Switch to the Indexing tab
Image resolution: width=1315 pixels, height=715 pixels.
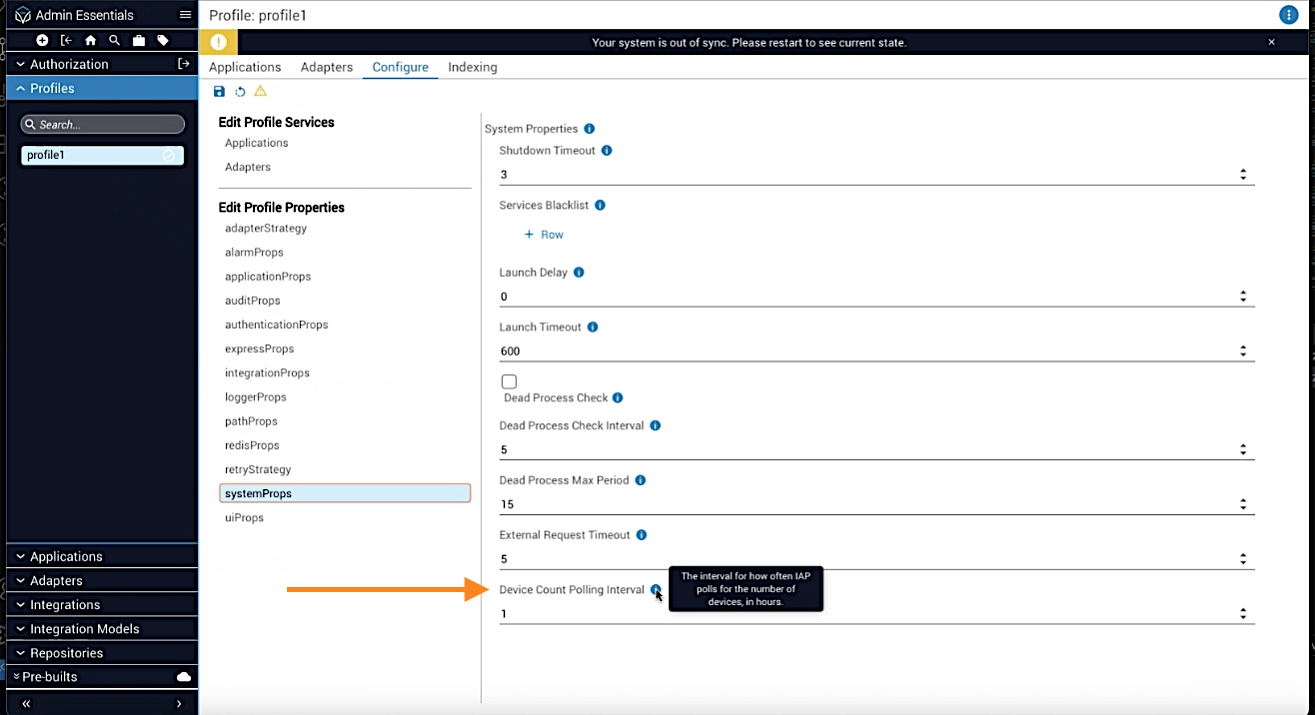coord(472,67)
